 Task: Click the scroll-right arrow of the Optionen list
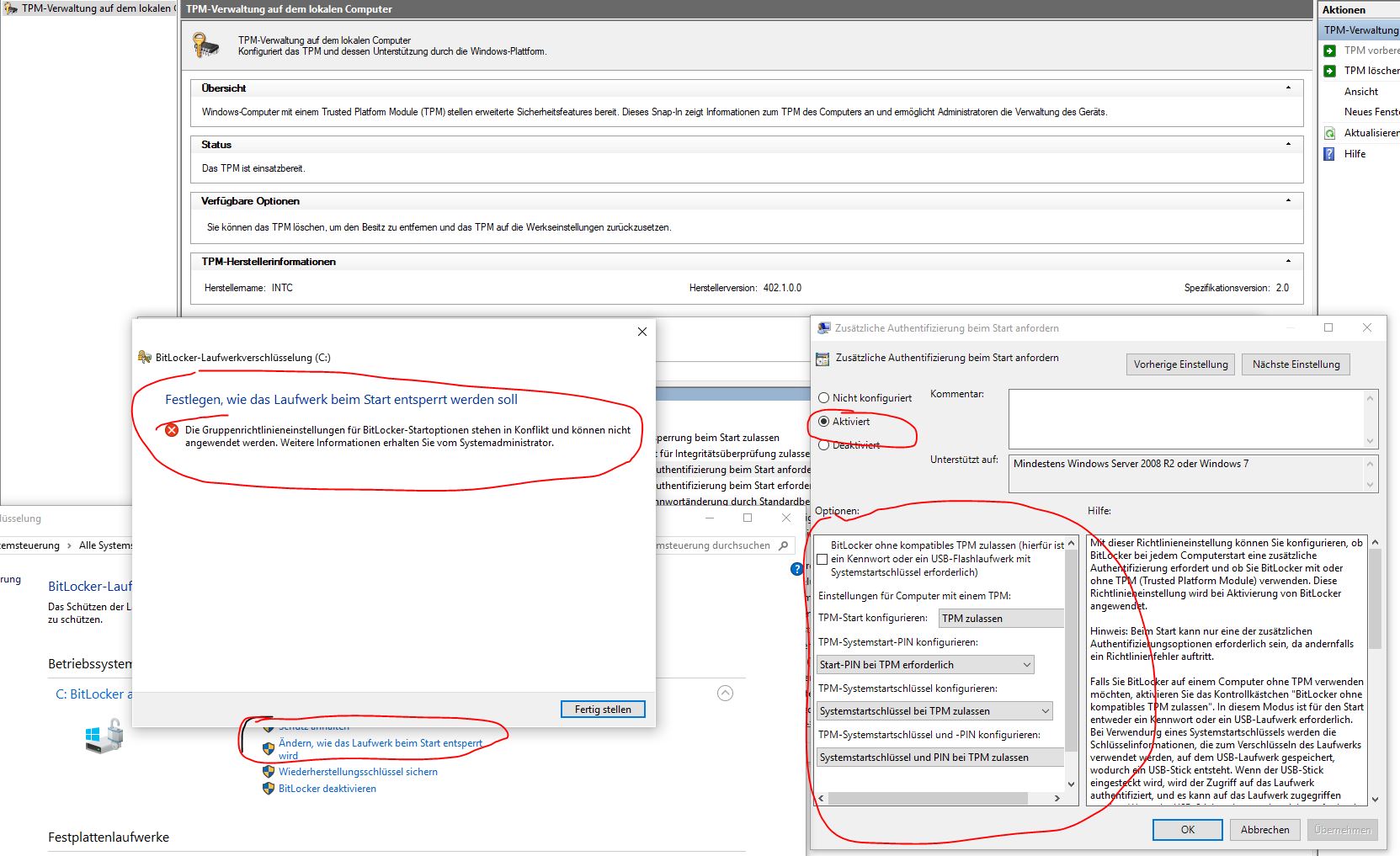(1057, 798)
